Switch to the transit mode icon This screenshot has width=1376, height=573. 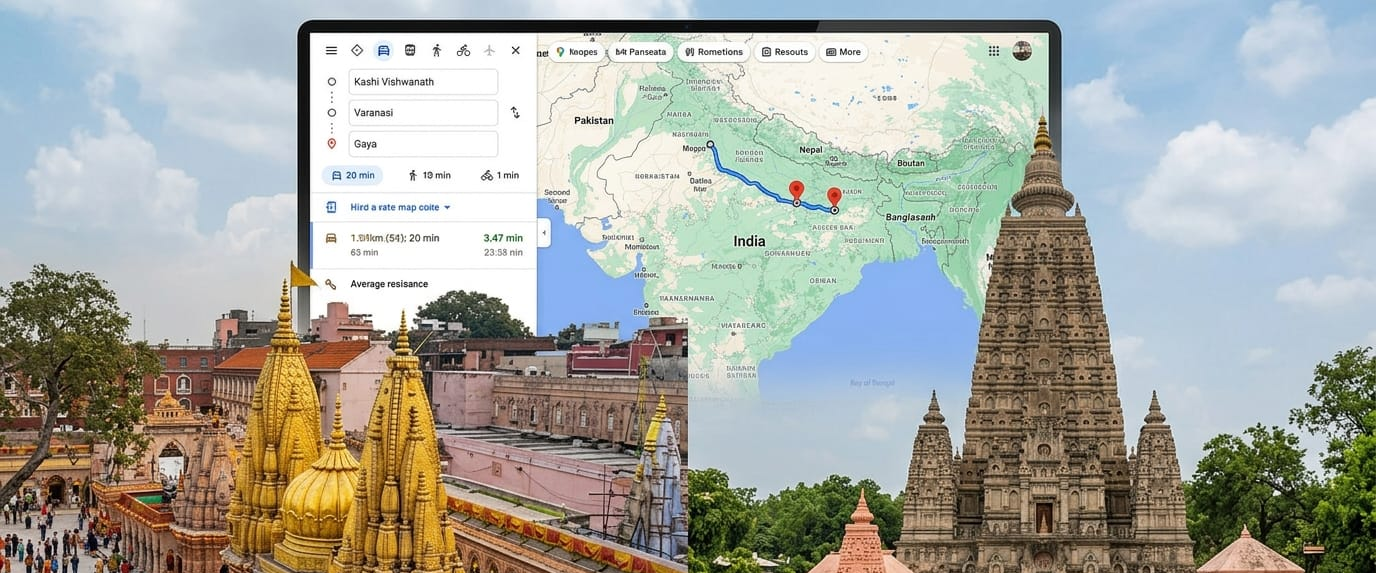click(x=410, y=50)
